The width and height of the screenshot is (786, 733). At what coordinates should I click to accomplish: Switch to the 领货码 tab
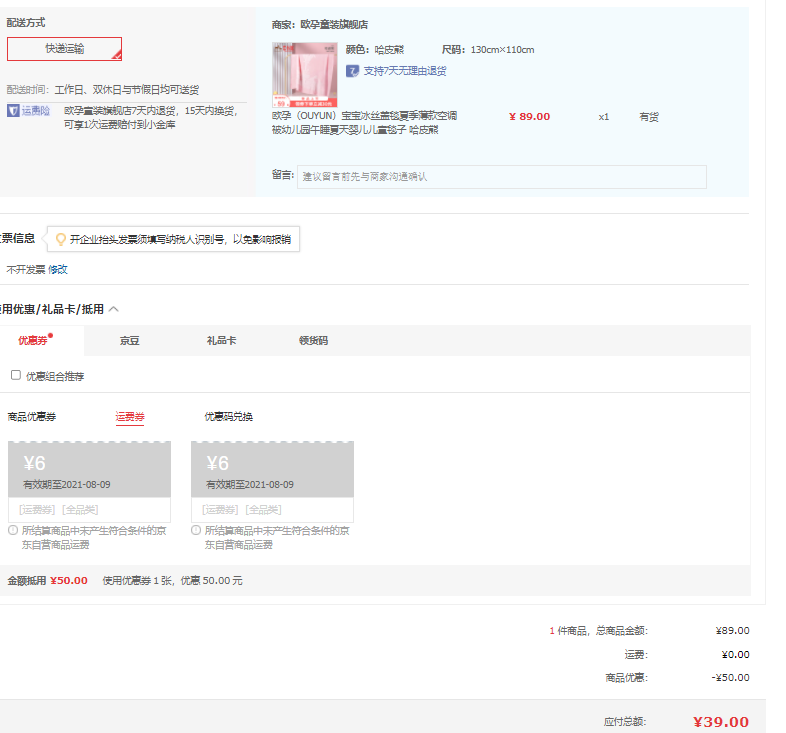point(313,341)
